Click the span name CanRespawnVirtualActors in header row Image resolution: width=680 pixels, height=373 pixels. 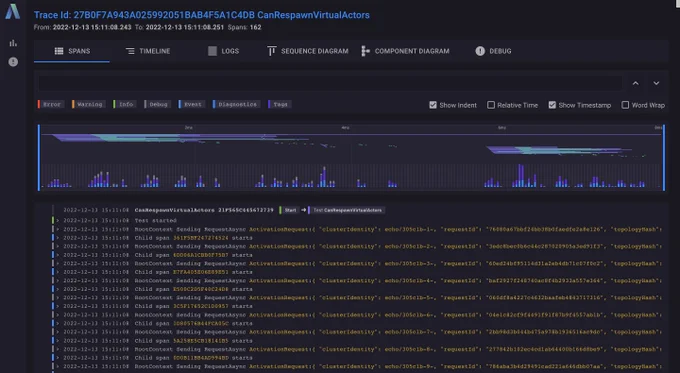[x=174, y=210]
